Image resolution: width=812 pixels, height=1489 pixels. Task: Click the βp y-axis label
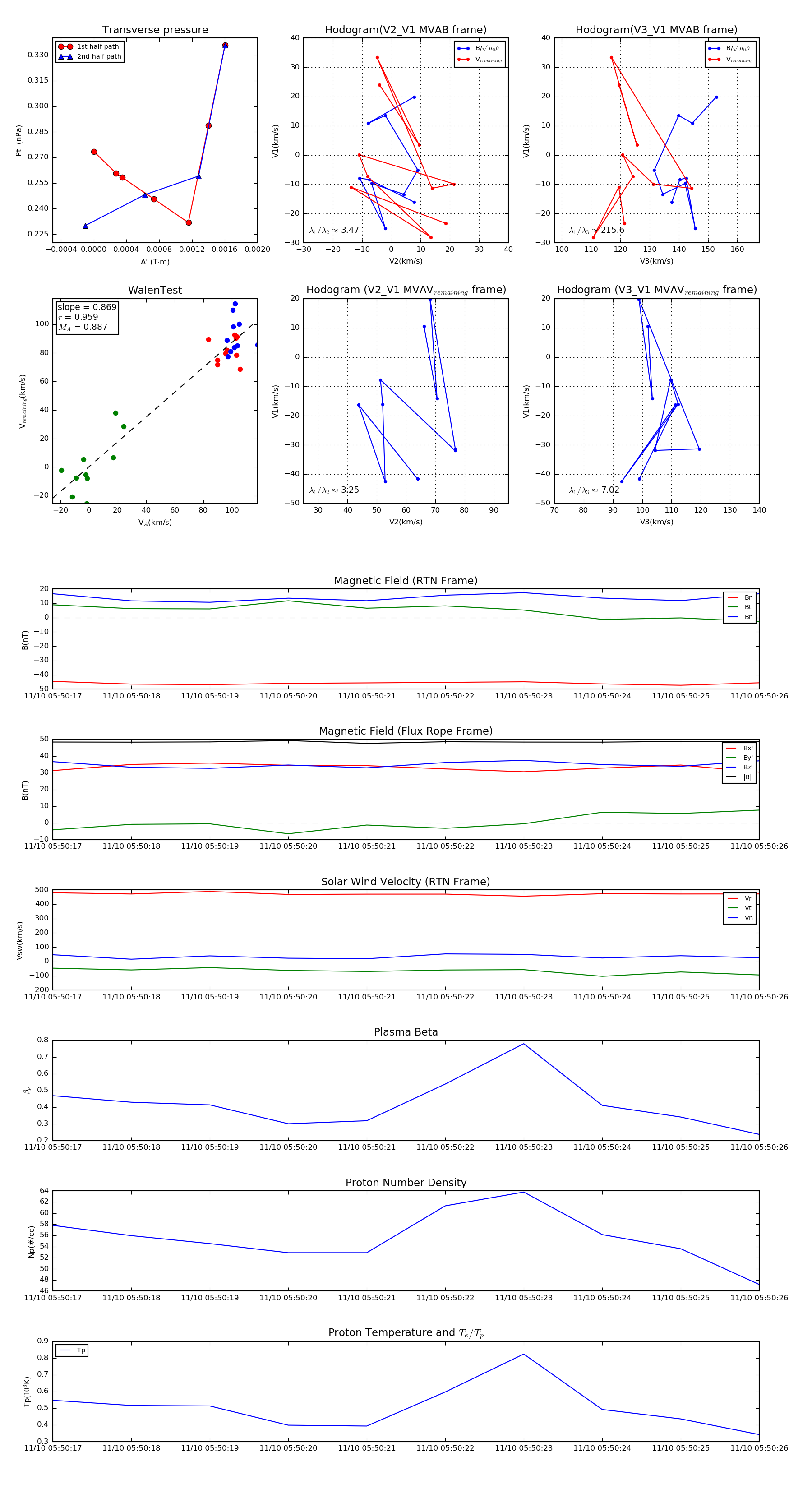[x=27, y=1090]
